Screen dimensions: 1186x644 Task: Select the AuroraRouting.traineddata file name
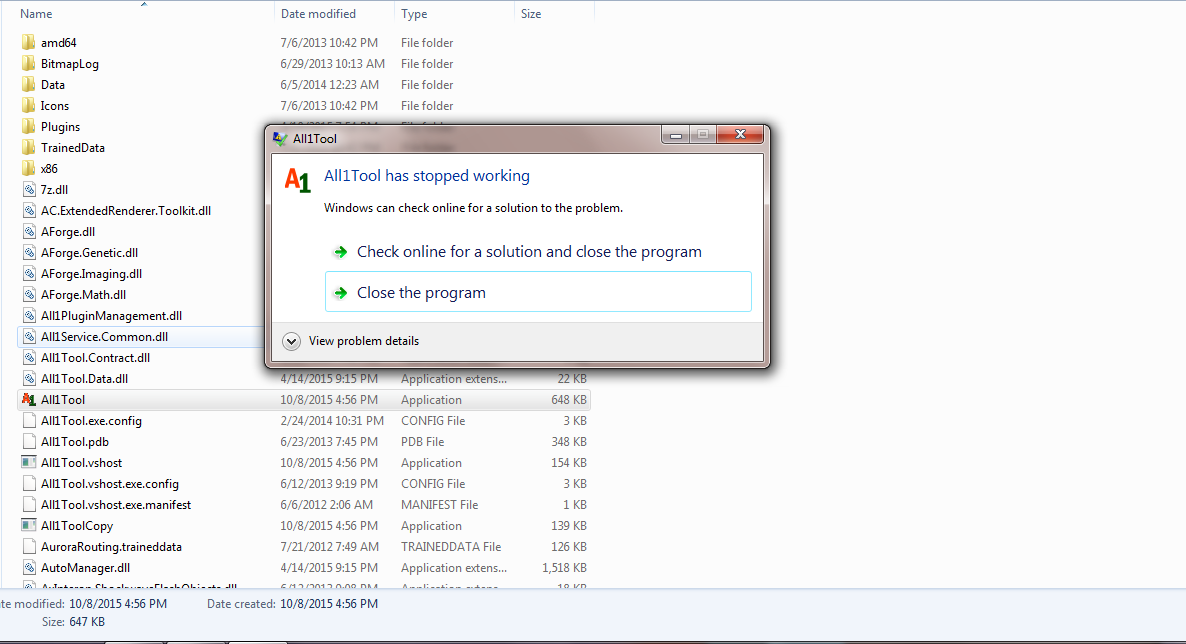point(111,546)
